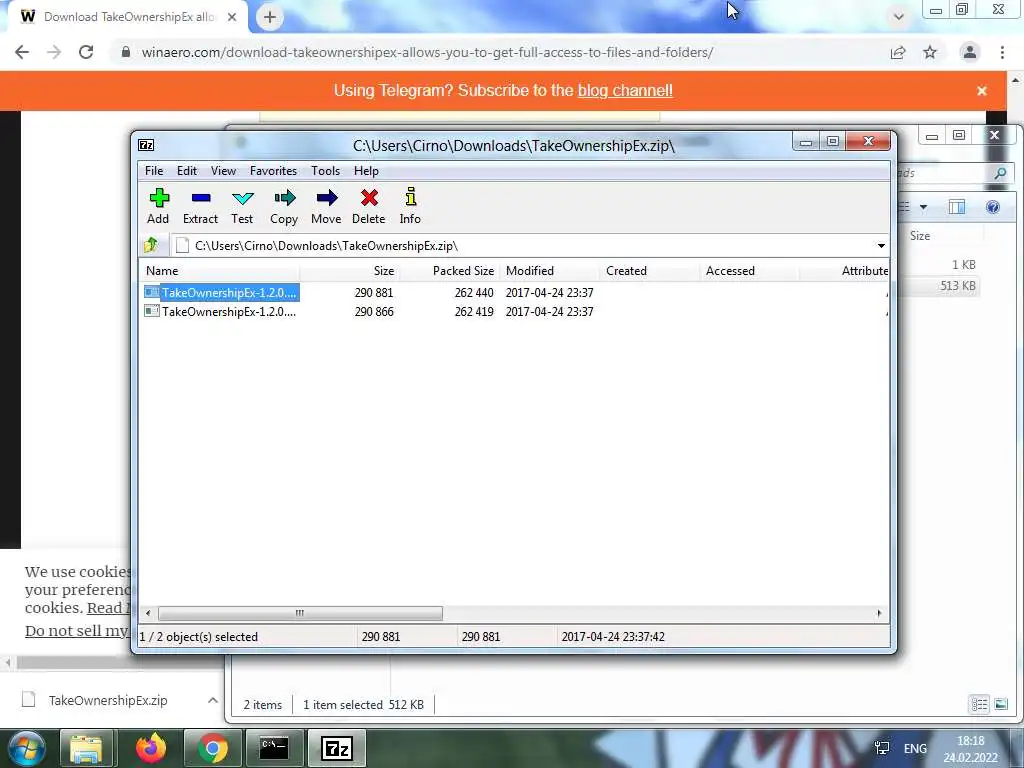Open the Chrome profile icon
1024x768 pixels.
[970, 52]
